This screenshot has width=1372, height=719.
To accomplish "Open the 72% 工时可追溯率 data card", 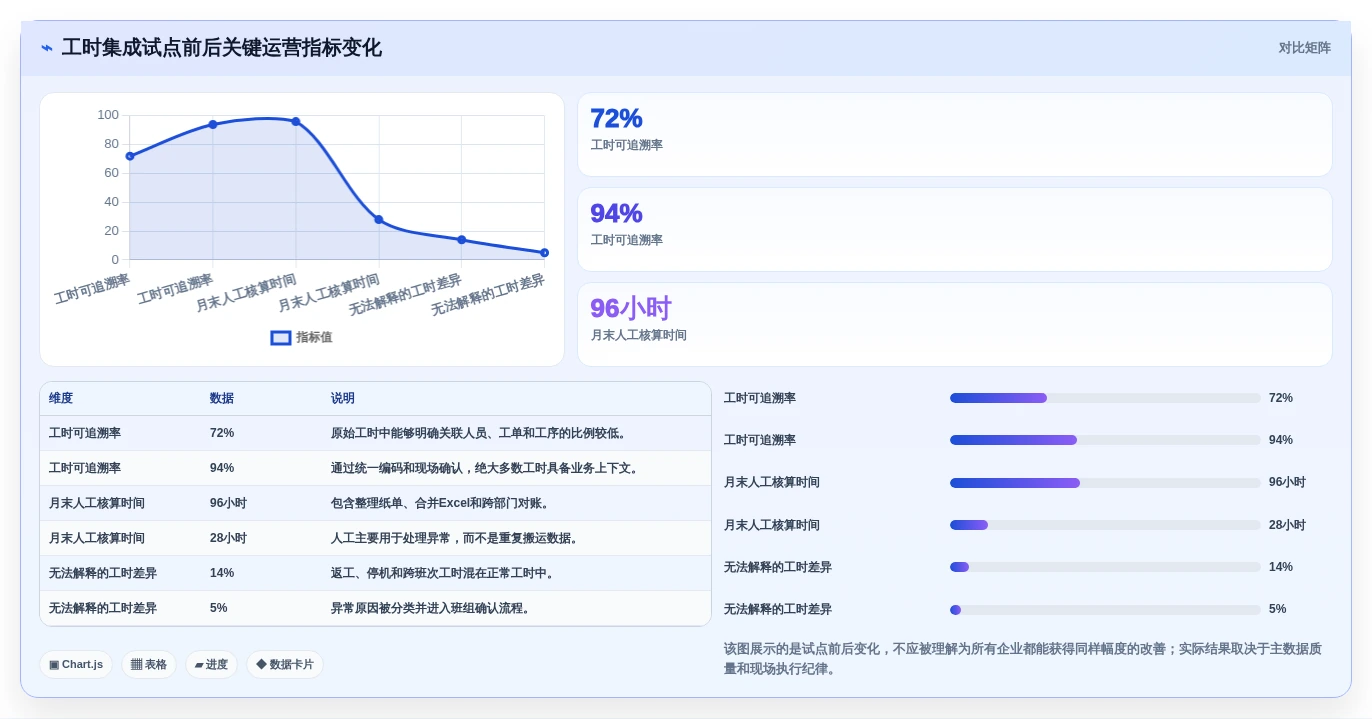I will [955, 135].
